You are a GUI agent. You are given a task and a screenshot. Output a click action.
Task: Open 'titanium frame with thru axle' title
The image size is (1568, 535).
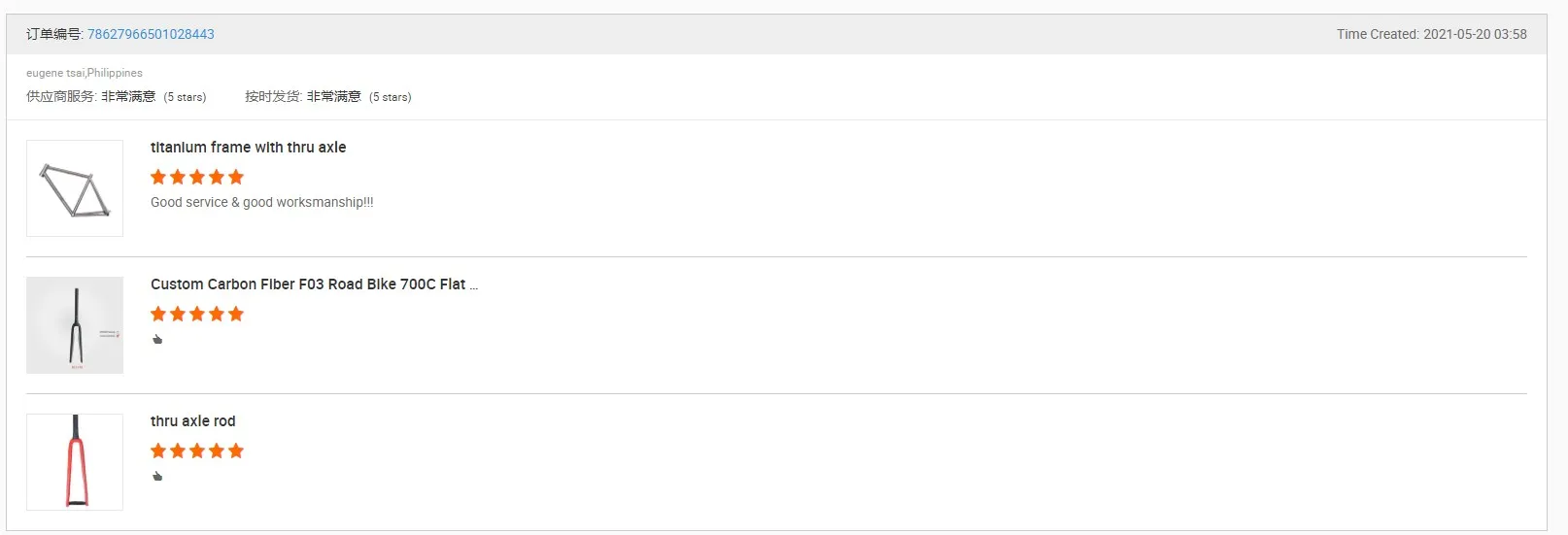point(248,148)
